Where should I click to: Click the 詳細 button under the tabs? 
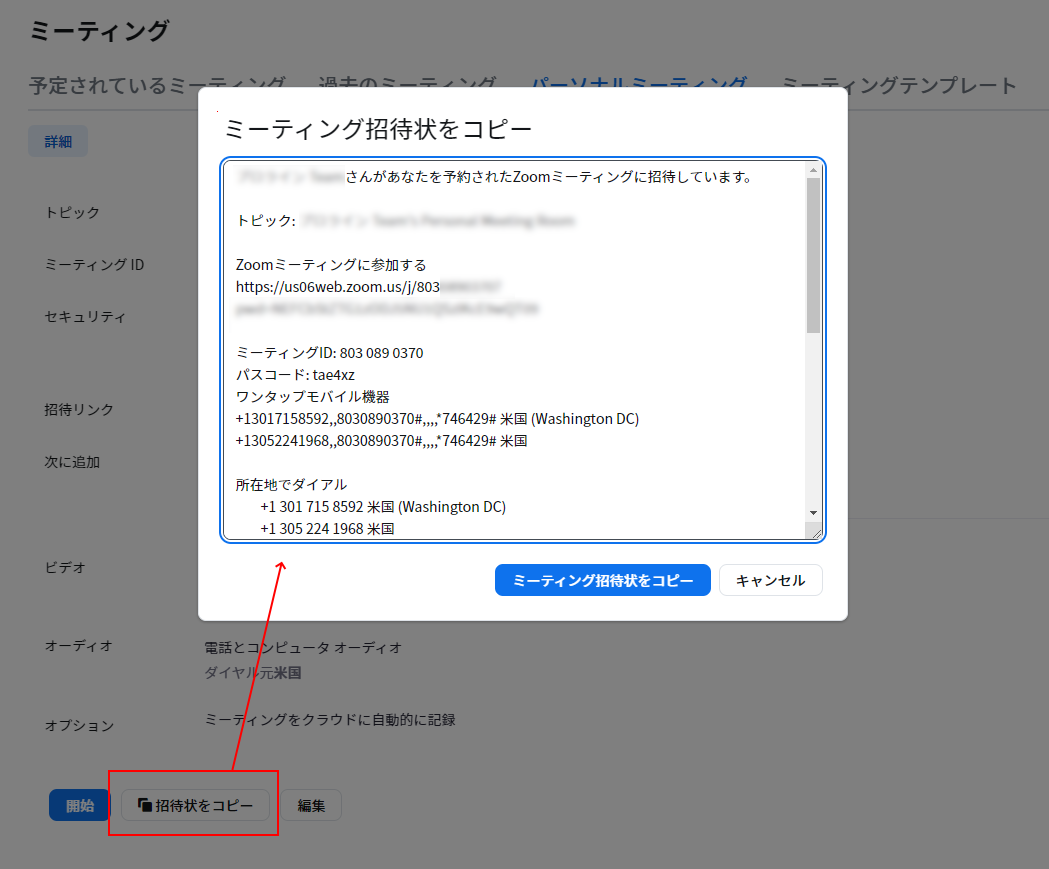point(58,142)
